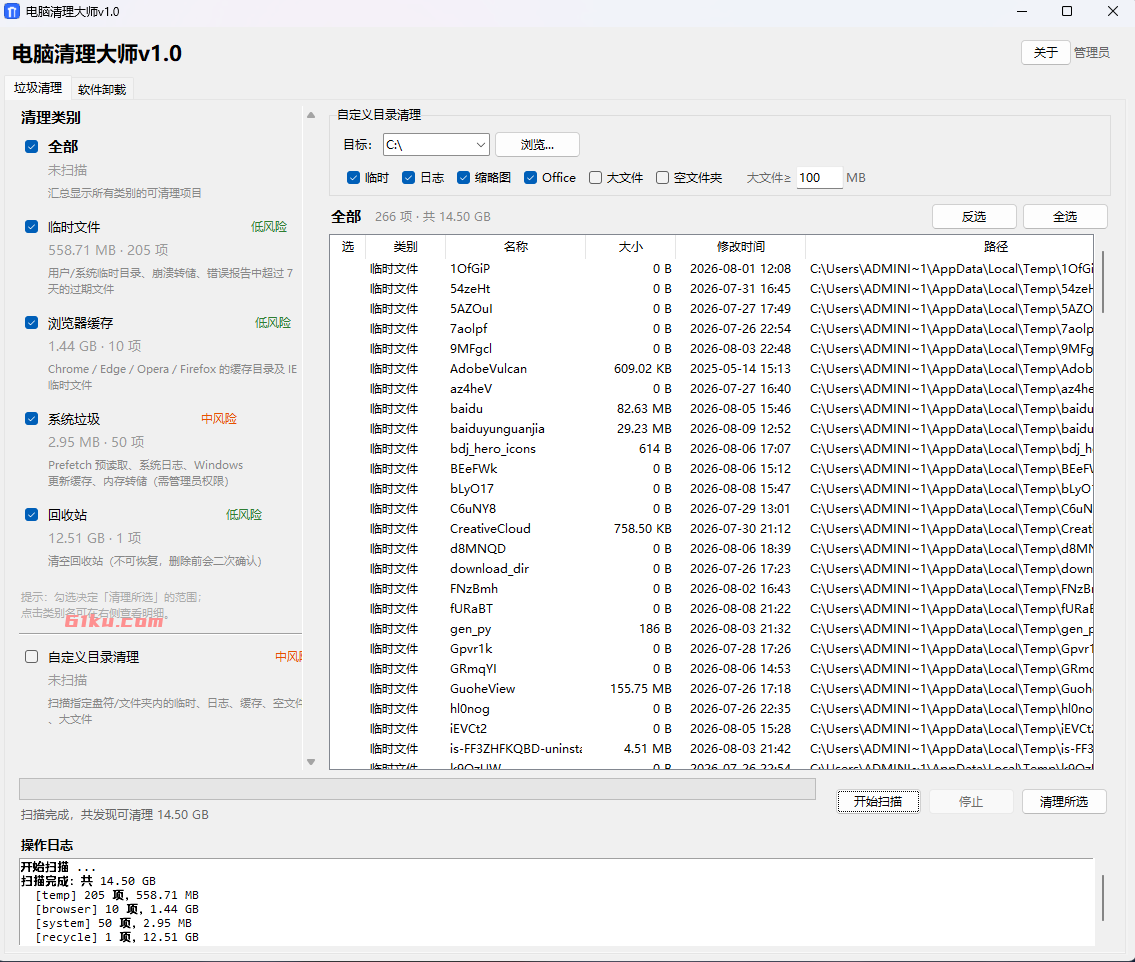
Task: Click the 关于 button
Action: click(x=1045, y=53)
